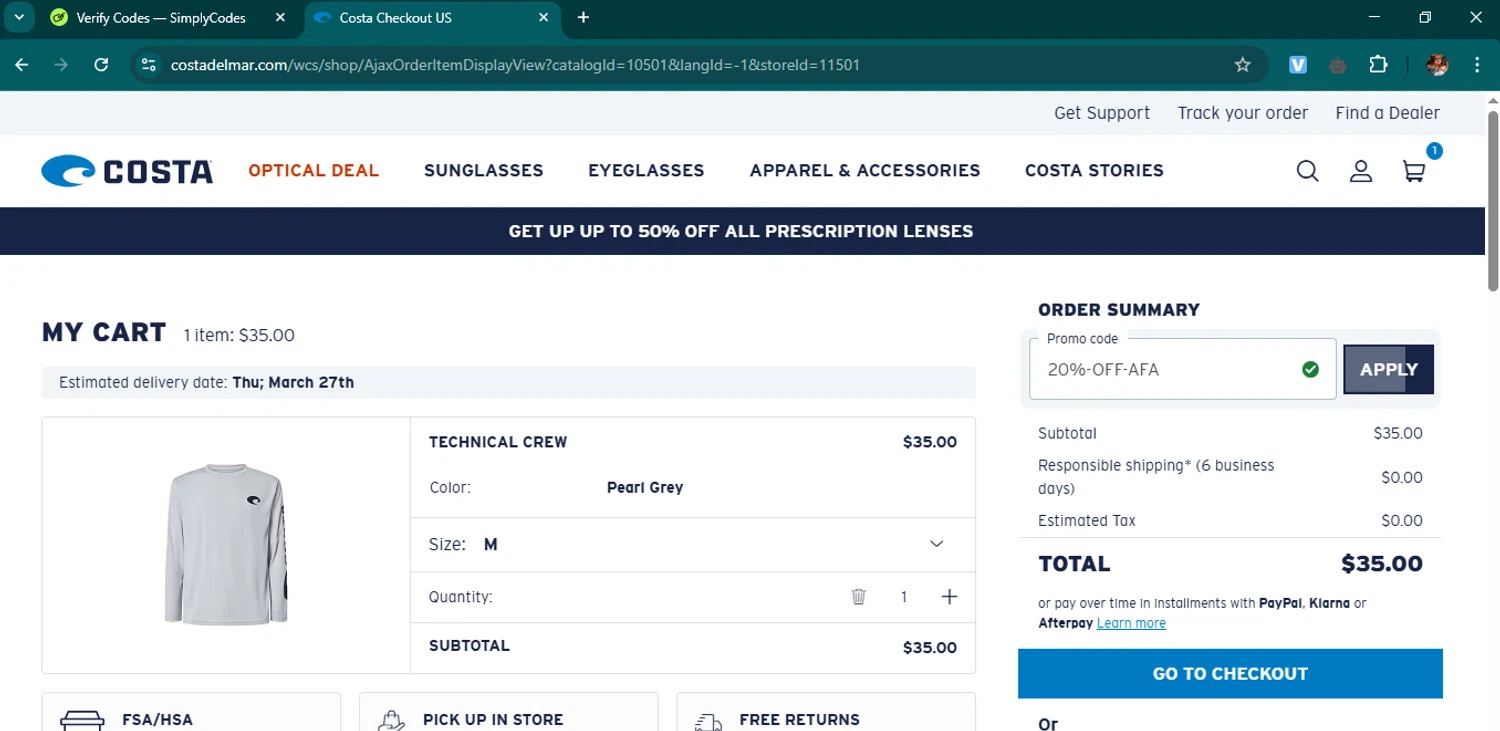Close the Costa Checkout US tab
Screen dimensions: 1500x731
click(x=544, y=18)
